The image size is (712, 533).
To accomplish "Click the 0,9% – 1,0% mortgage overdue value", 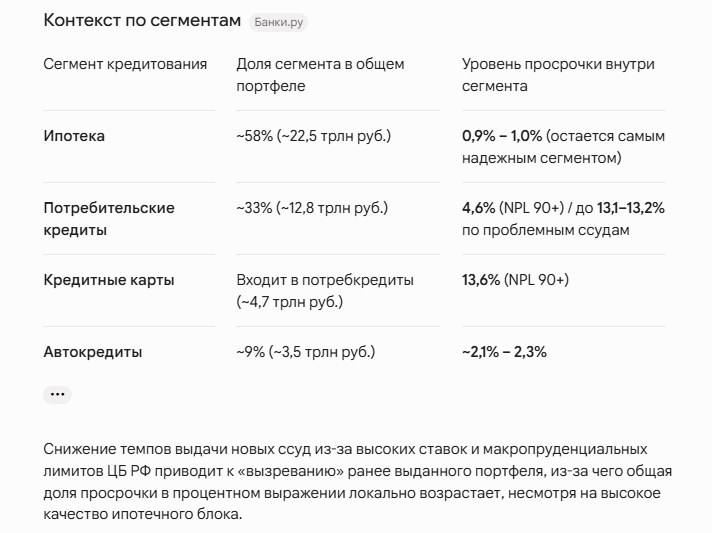I will [502, 136].
